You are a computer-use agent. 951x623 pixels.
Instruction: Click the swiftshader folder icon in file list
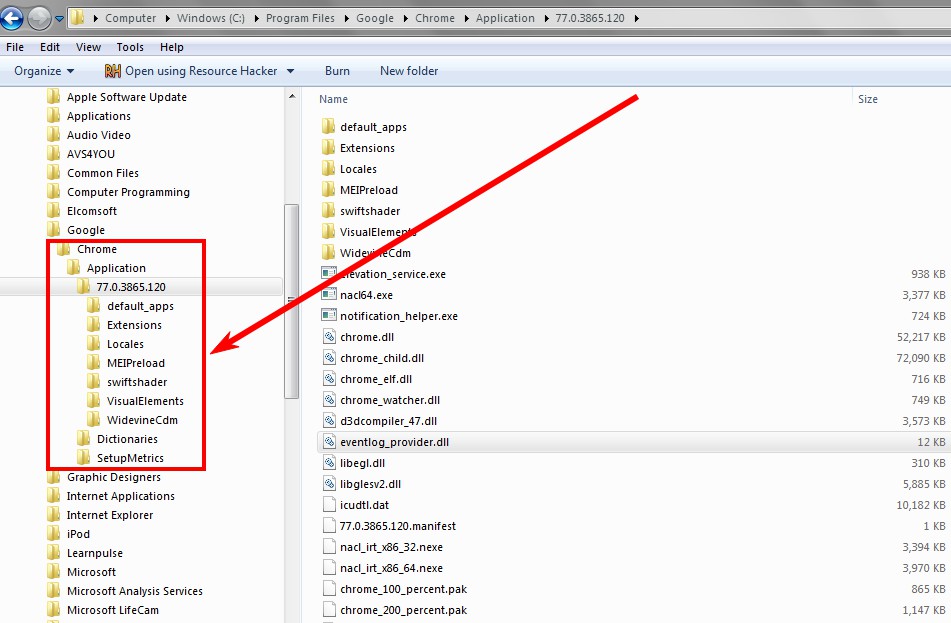(328, 210)
